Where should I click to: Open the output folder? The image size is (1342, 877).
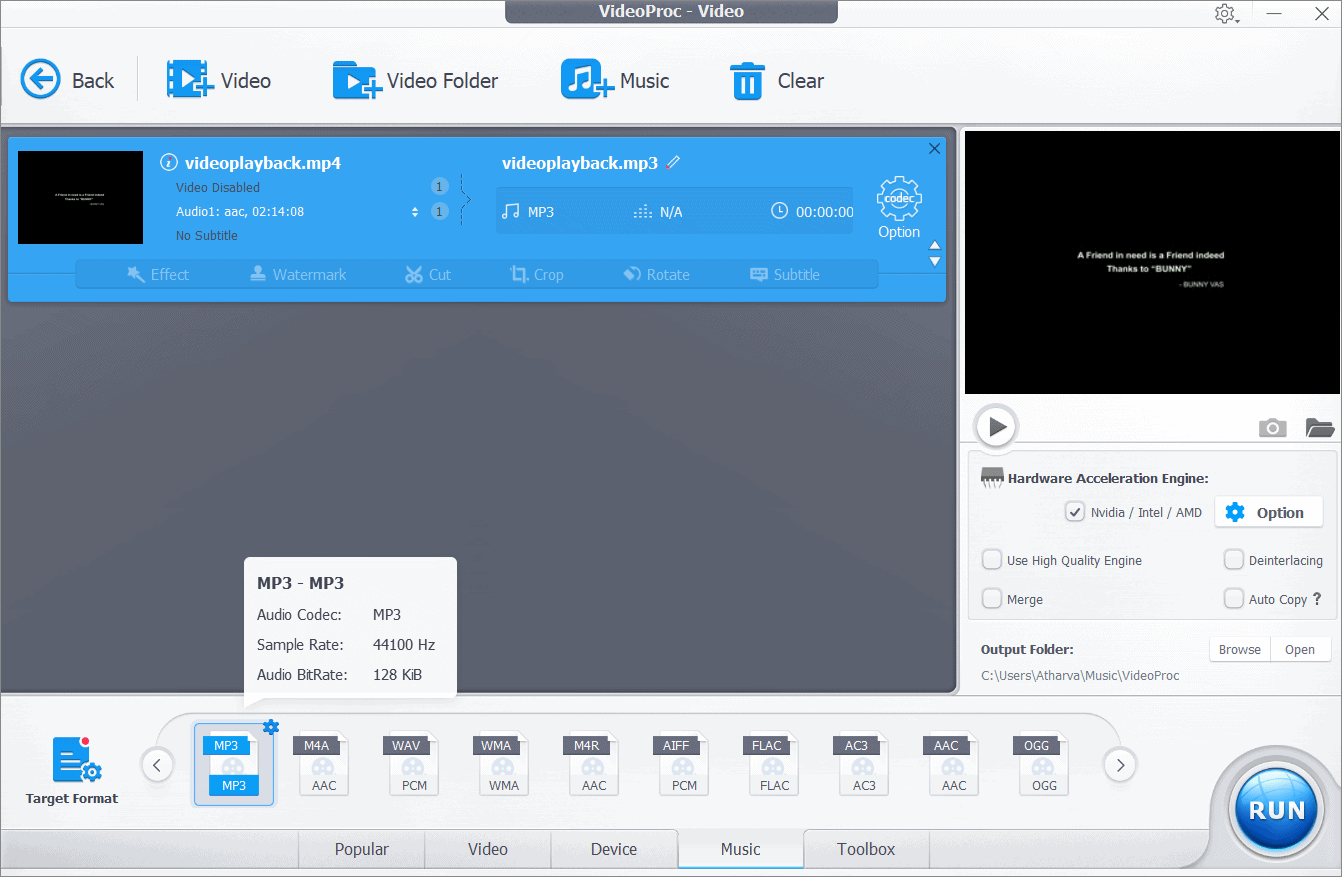[1300, 649]
